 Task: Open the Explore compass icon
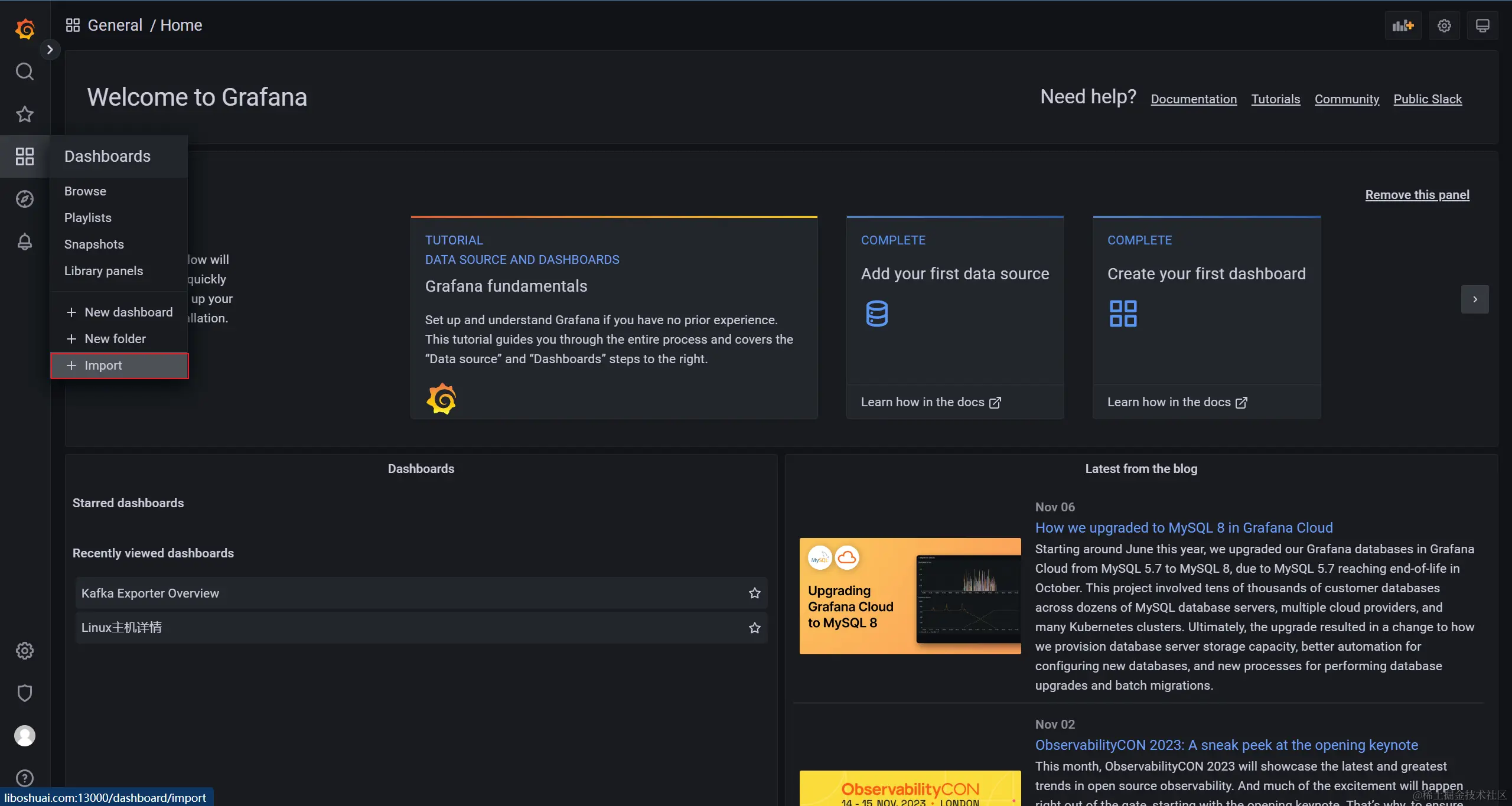[24, 199]
